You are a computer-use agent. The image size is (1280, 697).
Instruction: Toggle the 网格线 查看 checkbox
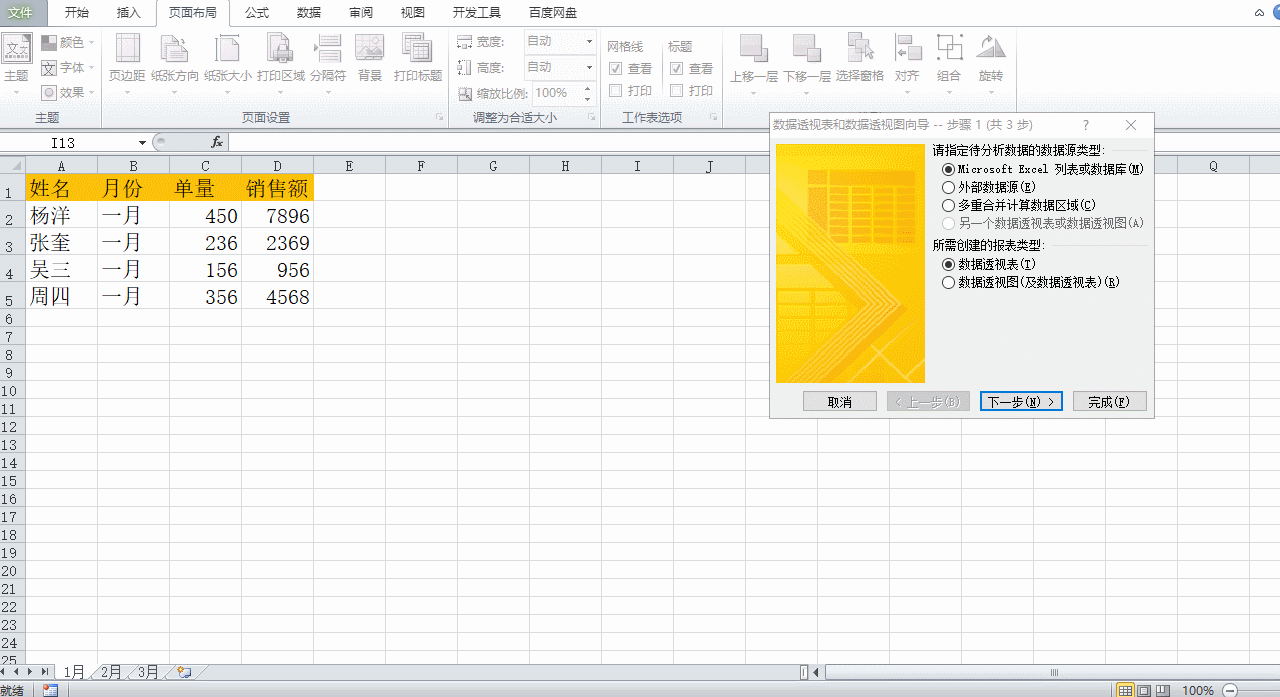(616, 69)
